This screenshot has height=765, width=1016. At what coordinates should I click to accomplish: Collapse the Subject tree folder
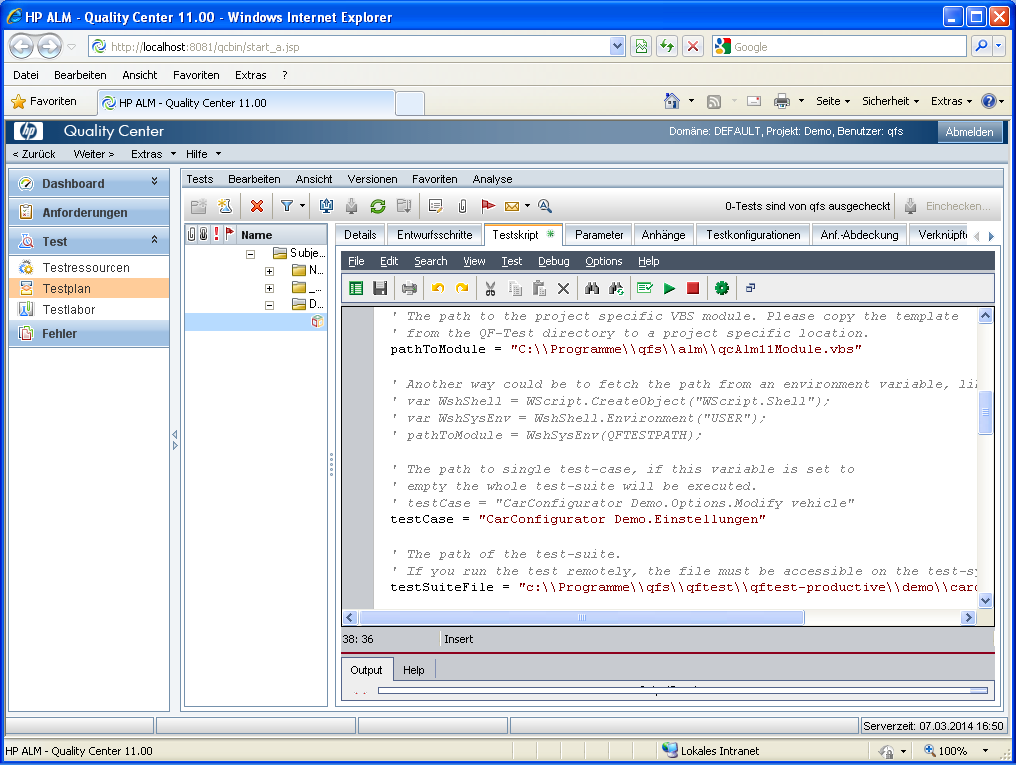click(x=250, y=254)
